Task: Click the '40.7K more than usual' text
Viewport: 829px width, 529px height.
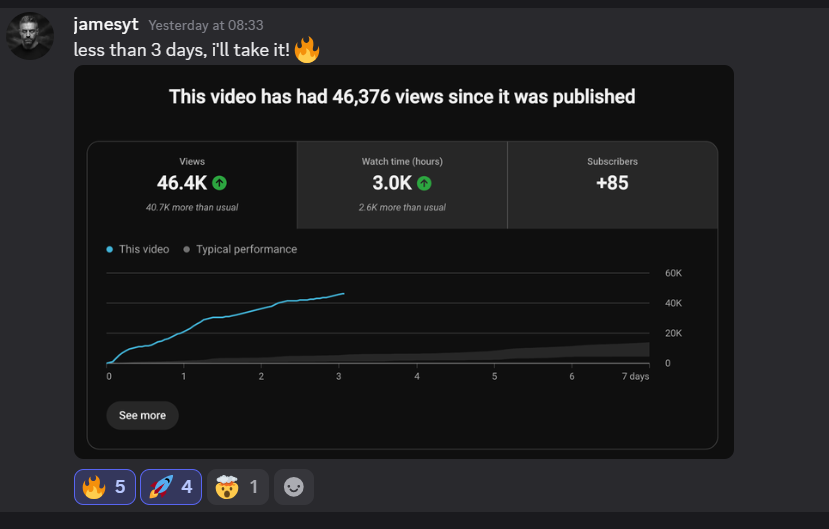Action: pos(192,207)
